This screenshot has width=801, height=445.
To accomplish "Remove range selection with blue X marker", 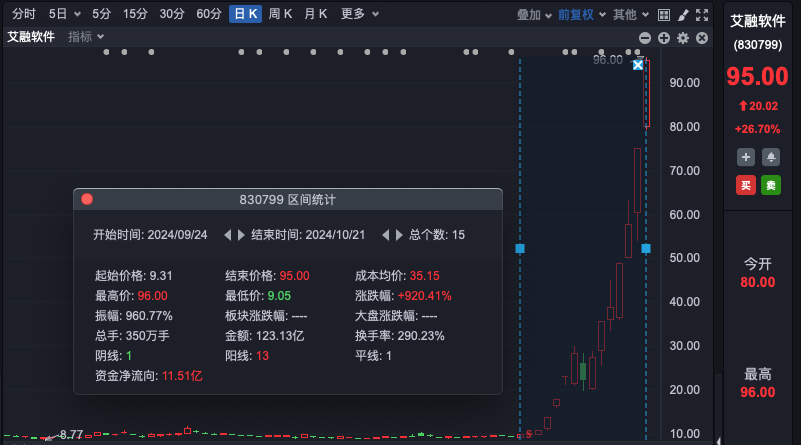I will tap(639, 65).
